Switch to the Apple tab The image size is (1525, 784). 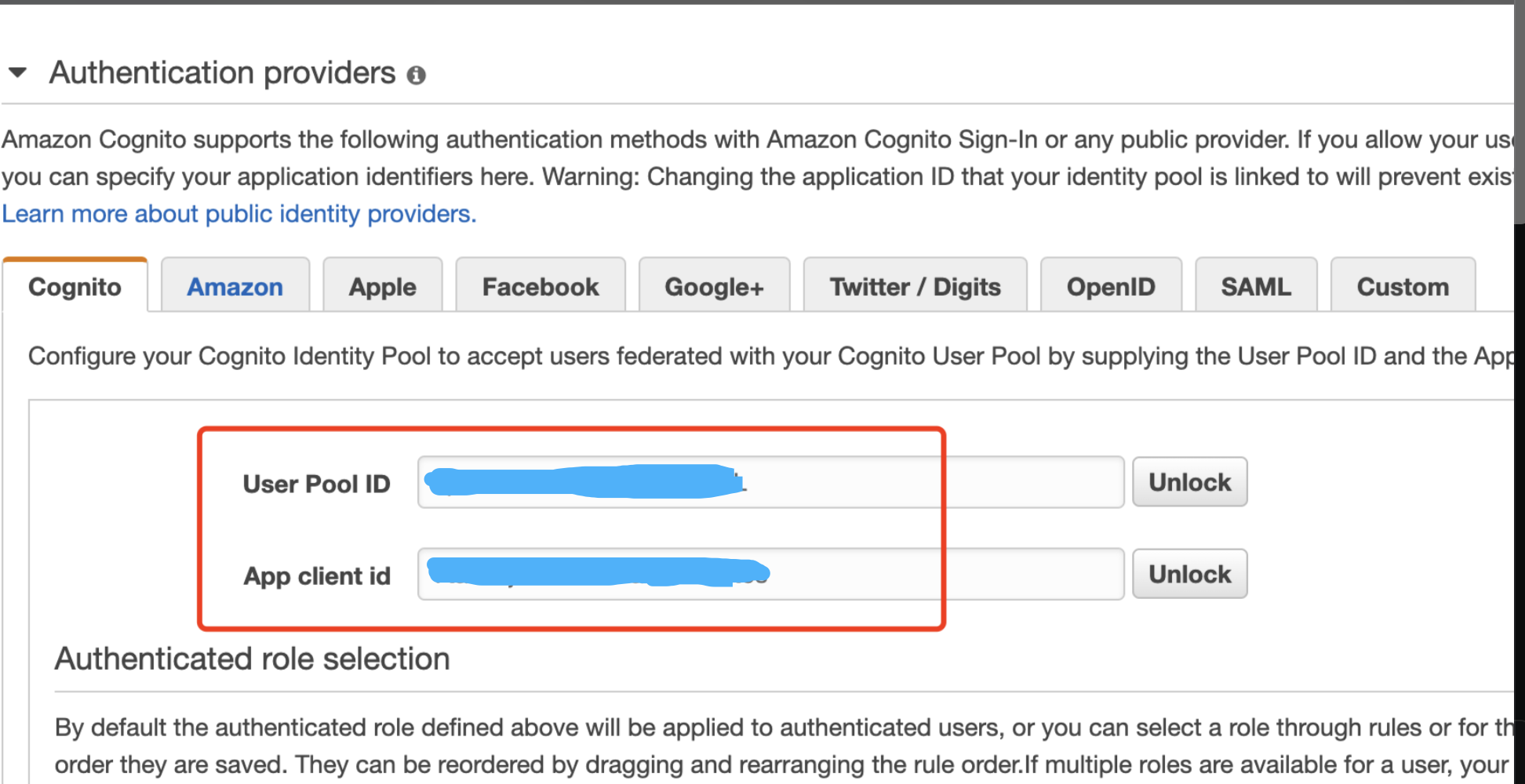coord(383,286)
